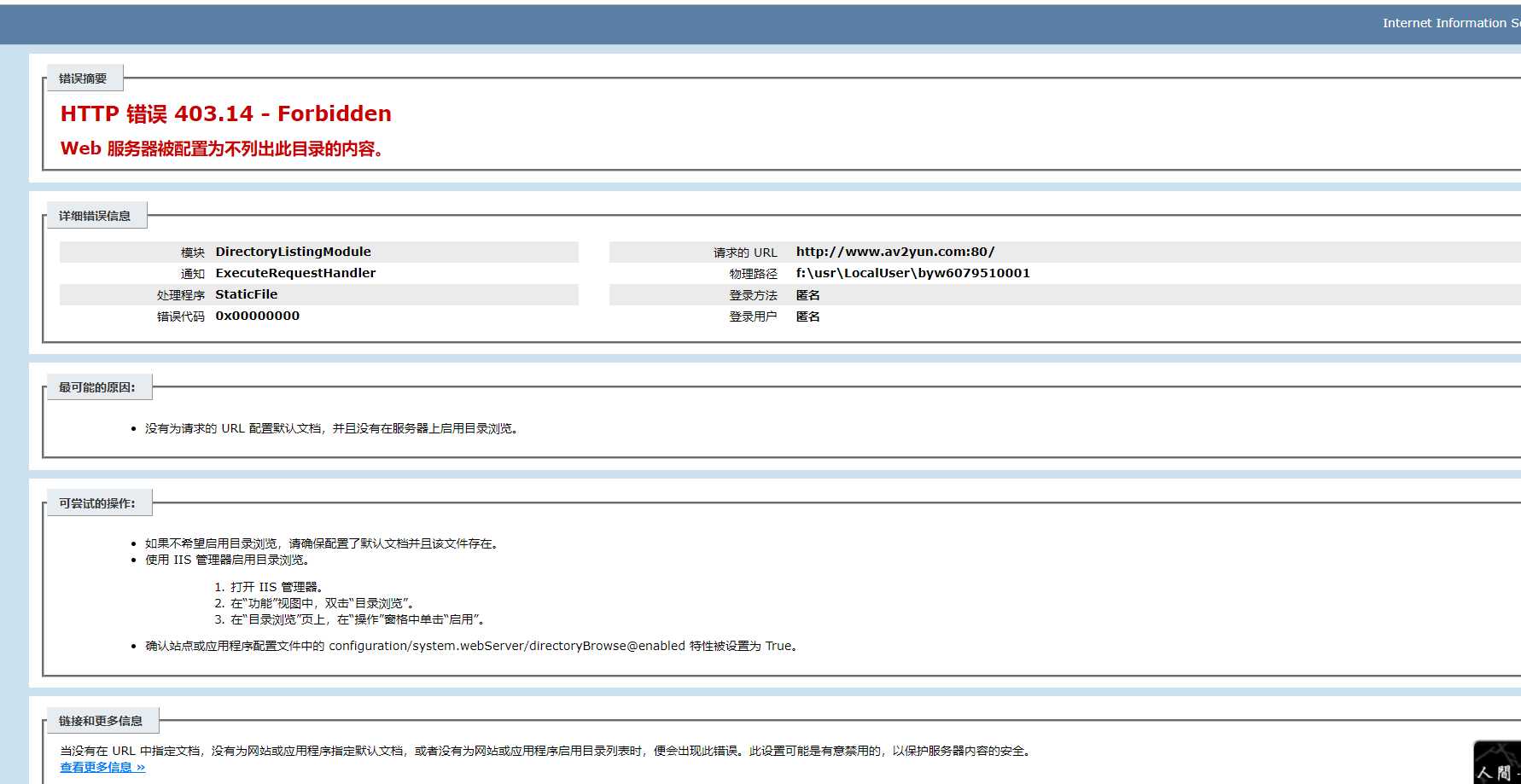Click the 匿名 value beside 登录用户
This screenshot has width=1521, height=784.
[807, 317]
